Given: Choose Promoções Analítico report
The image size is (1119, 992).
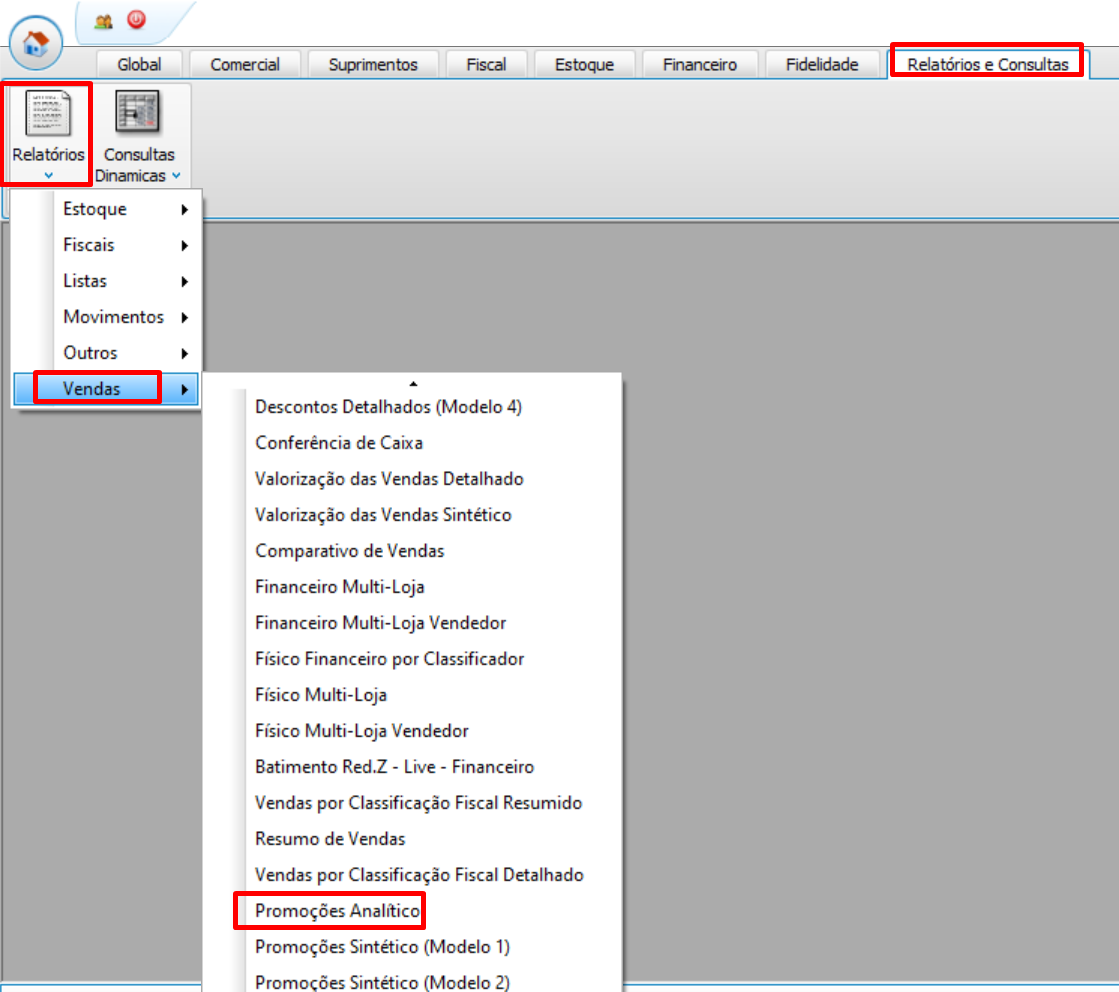Looking at the screenshot, I should pyautogui.click(x=338, y=911).
